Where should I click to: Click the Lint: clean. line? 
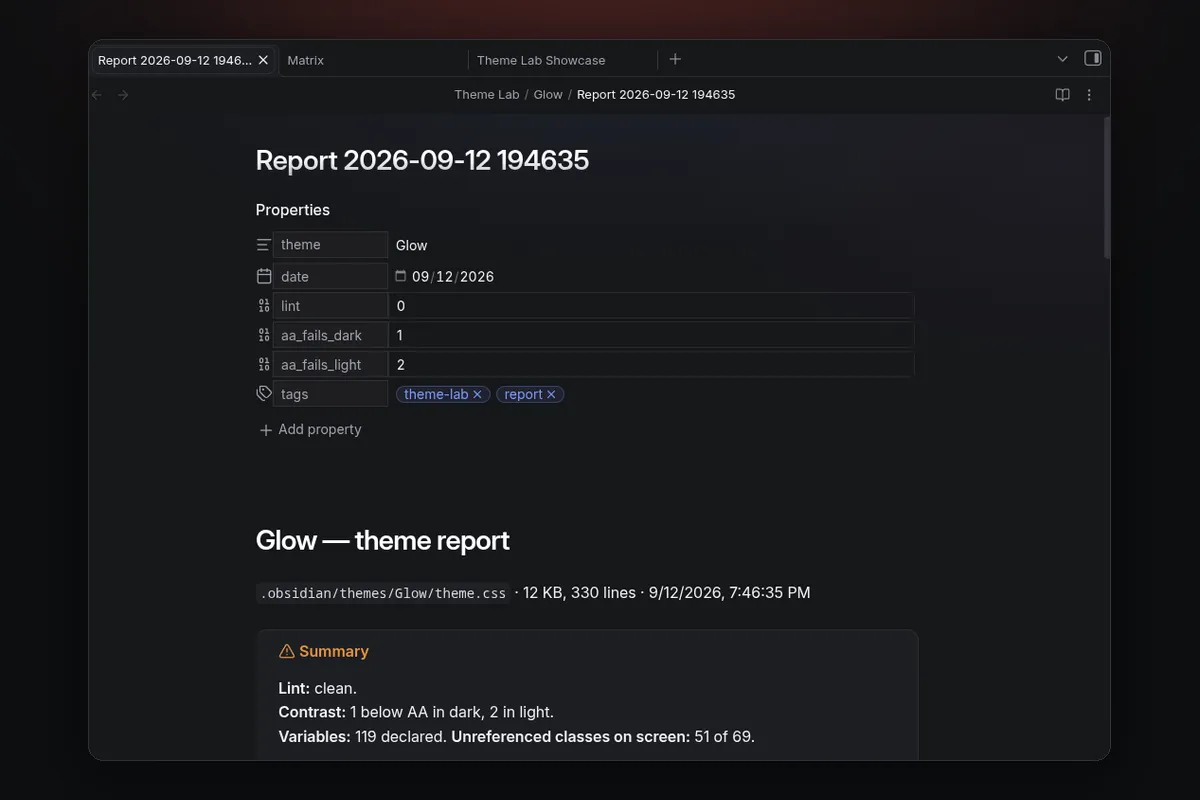[318, 688]
